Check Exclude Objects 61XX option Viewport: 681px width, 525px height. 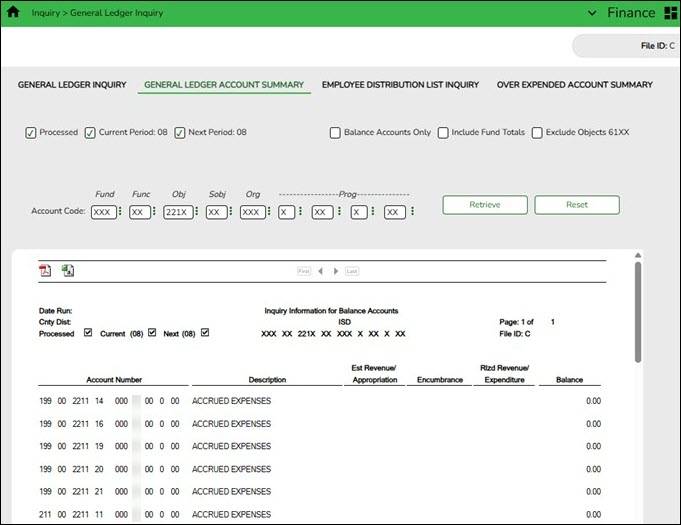(x=537, y=132)
